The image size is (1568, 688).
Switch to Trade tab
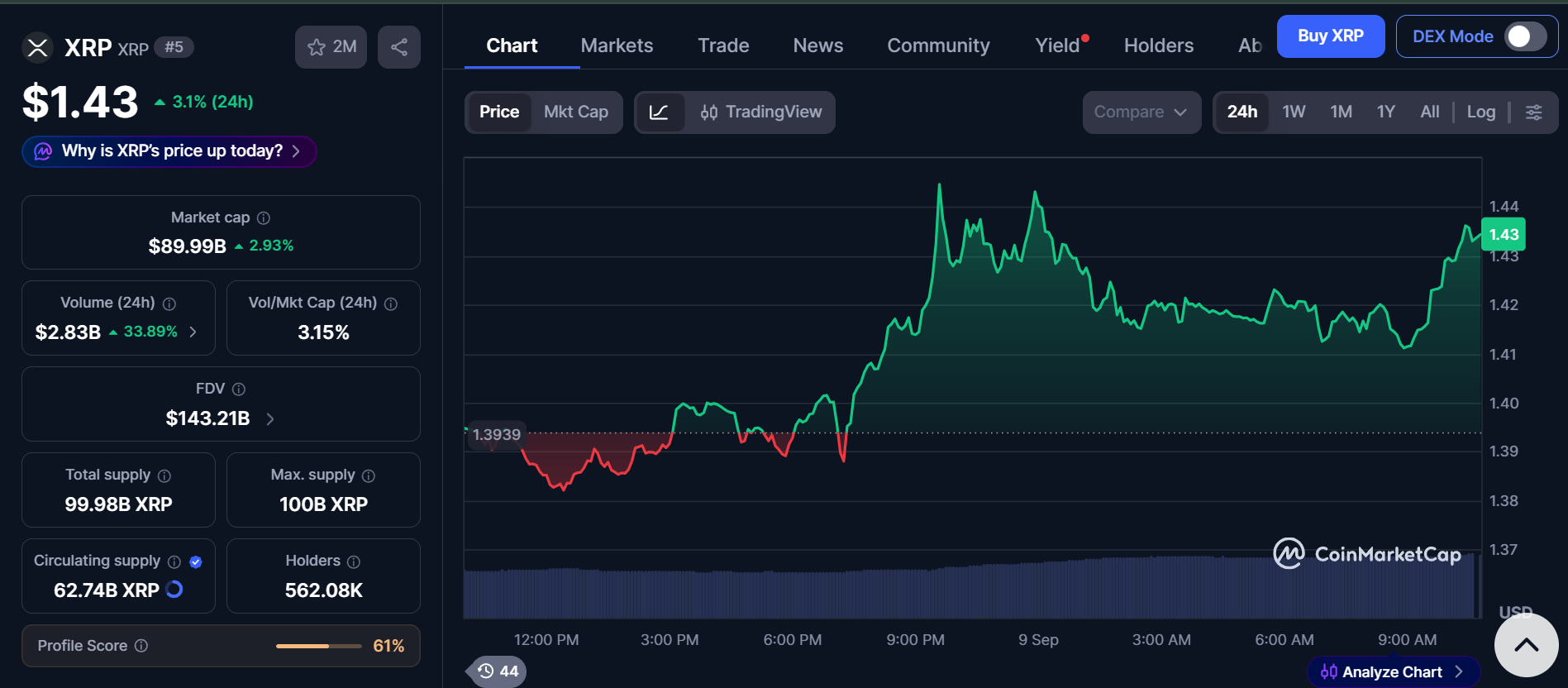coord(723,45)
